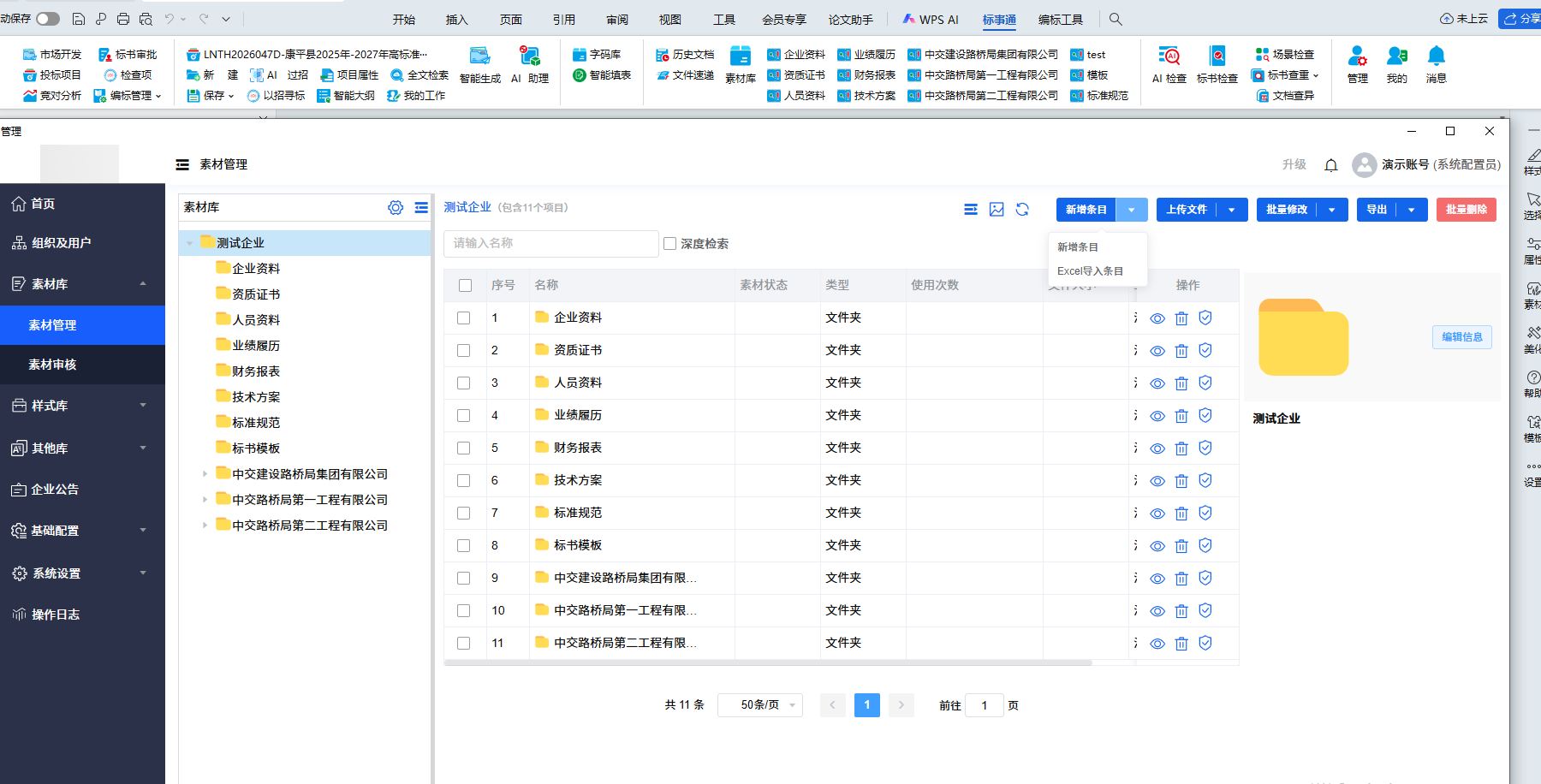The image size is (1541, 784).
Task: Choose Excel导入条目 from the open menu
Action: click(1090, 271)
